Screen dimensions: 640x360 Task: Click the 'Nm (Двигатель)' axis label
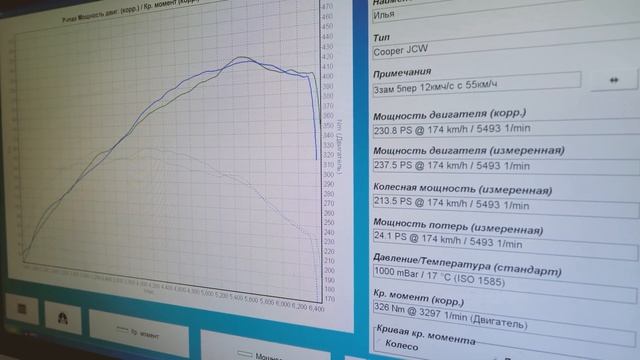[339, 147]
